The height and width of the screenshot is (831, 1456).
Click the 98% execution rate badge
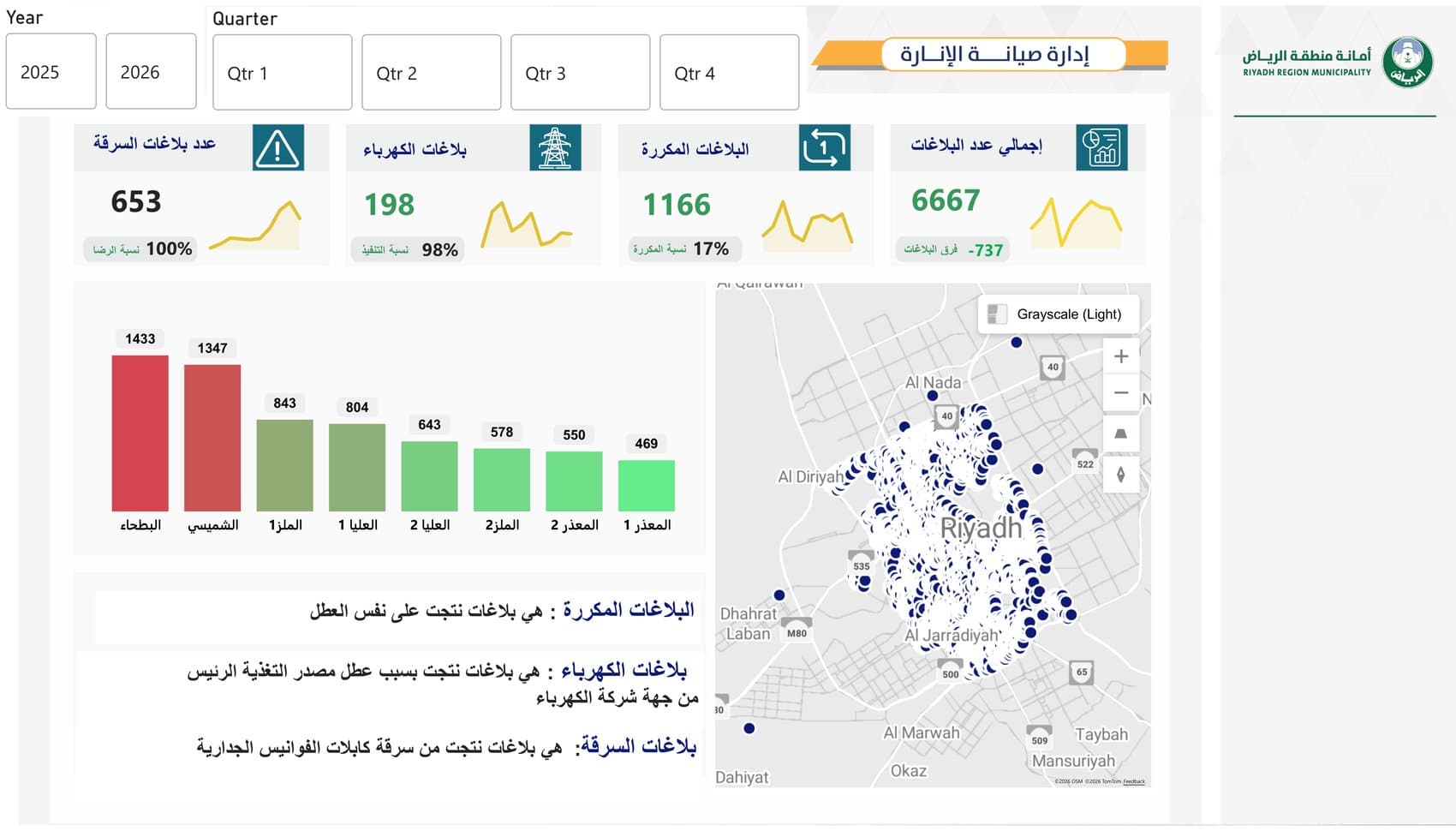click(x=408, y=249)
